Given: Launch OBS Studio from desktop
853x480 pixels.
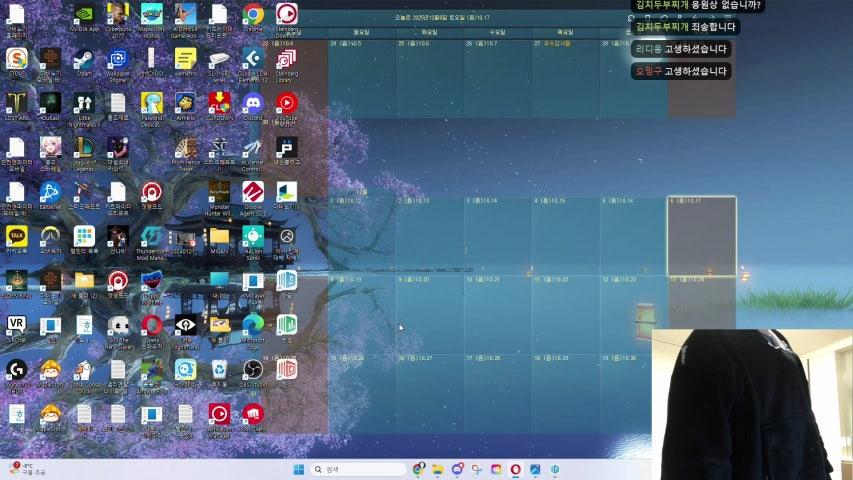Looking at the screenshot, I should coord(252,370).
